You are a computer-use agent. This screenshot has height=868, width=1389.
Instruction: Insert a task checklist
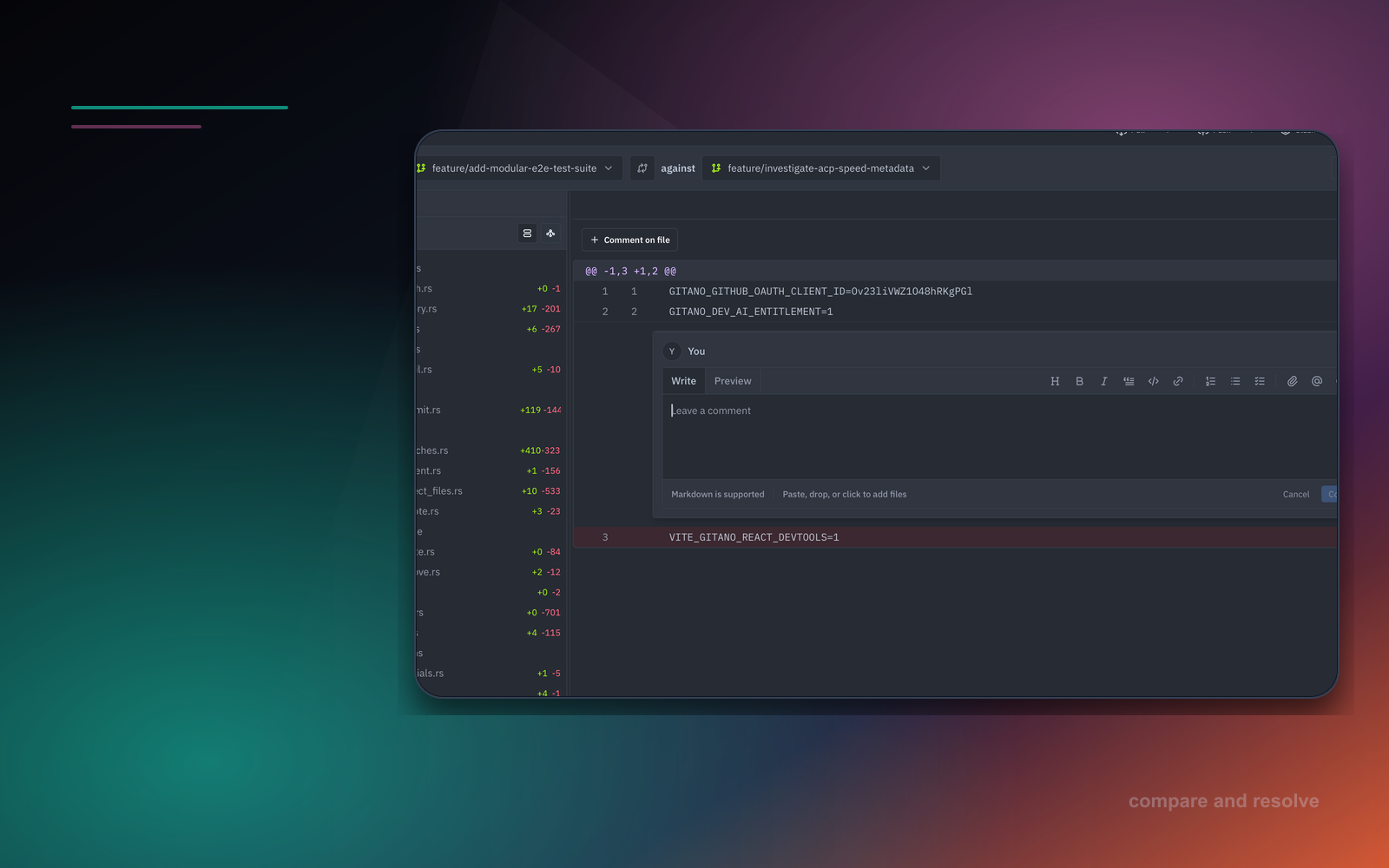click(1260, 381)
